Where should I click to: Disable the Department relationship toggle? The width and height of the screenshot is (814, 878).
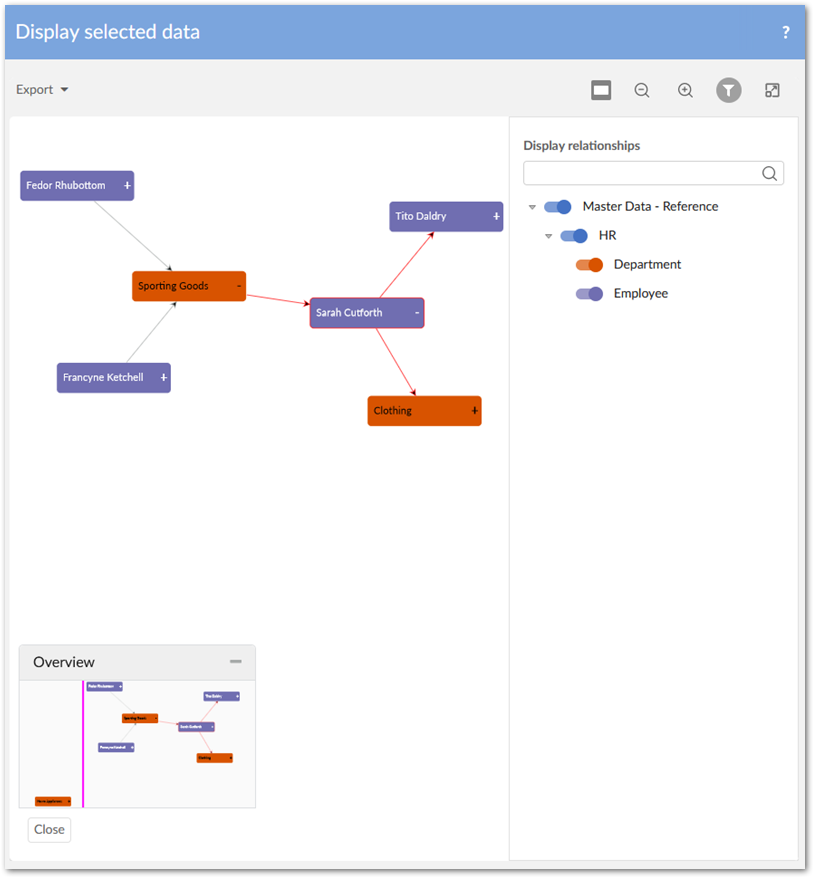589,265
